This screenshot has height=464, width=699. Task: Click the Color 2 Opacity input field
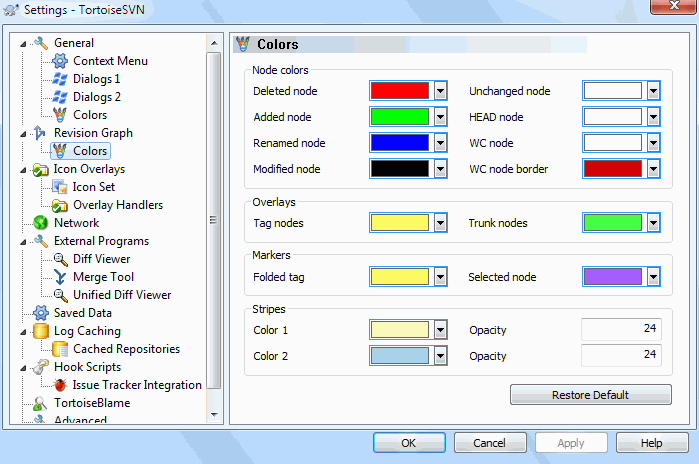pos(621,355)
